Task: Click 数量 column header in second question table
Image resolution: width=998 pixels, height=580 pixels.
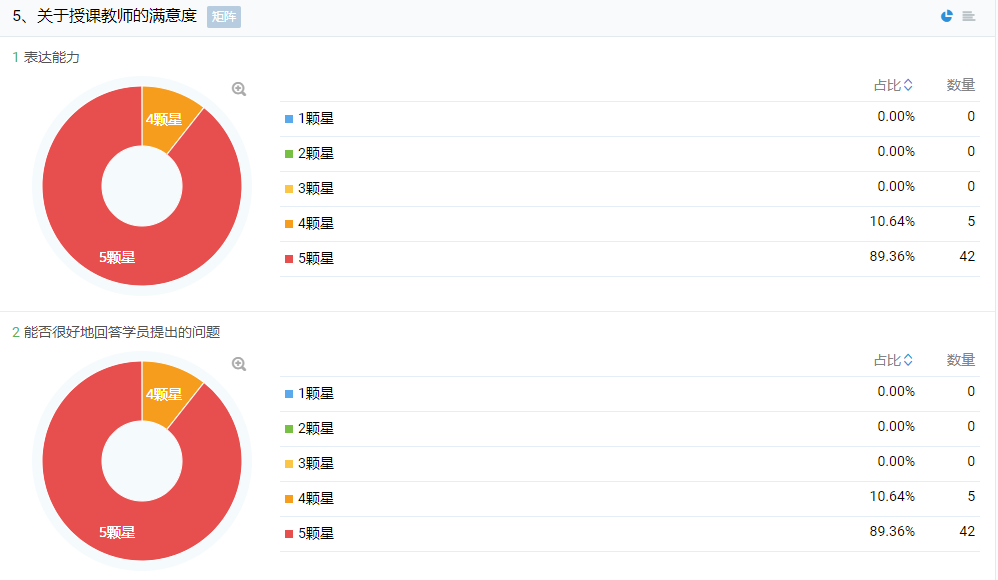Action: pyautogui.click(x=960, y=360)
